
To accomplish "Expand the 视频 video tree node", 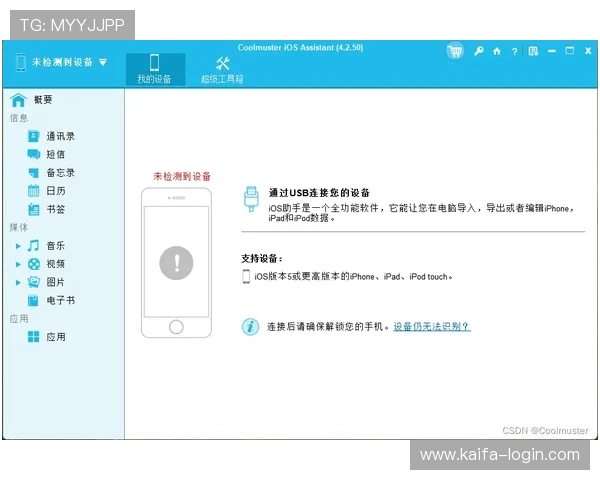I will 18,264.
